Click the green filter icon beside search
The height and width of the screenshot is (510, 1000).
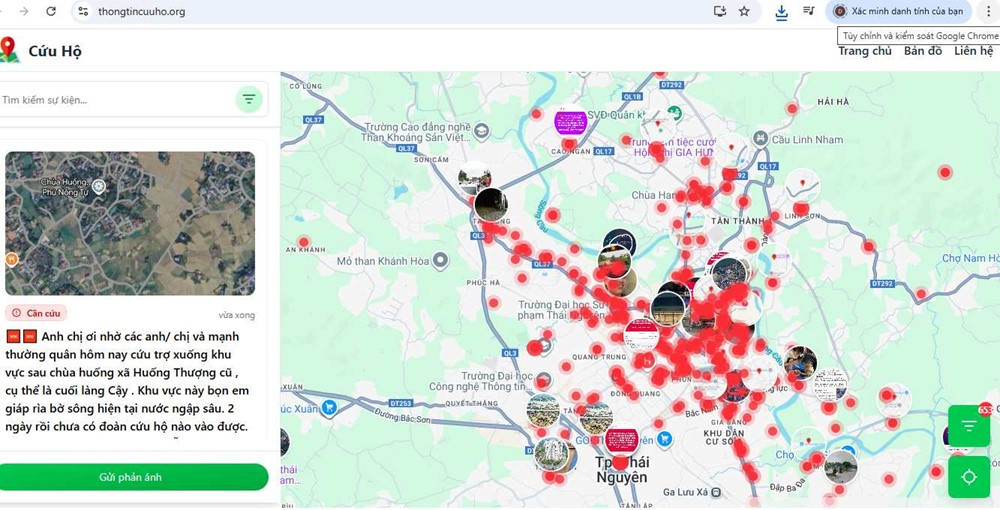pos(249,99)
